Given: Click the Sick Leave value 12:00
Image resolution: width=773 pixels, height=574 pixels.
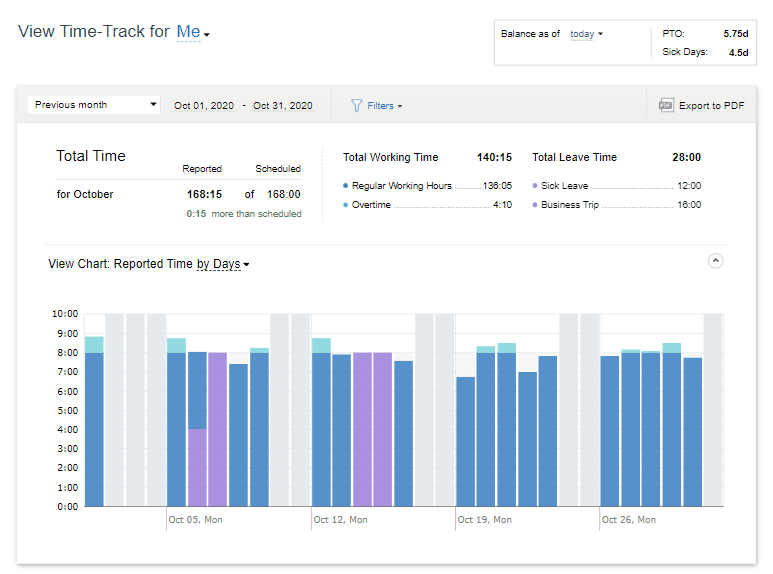Looking at the screenshot, I should 689,186.
